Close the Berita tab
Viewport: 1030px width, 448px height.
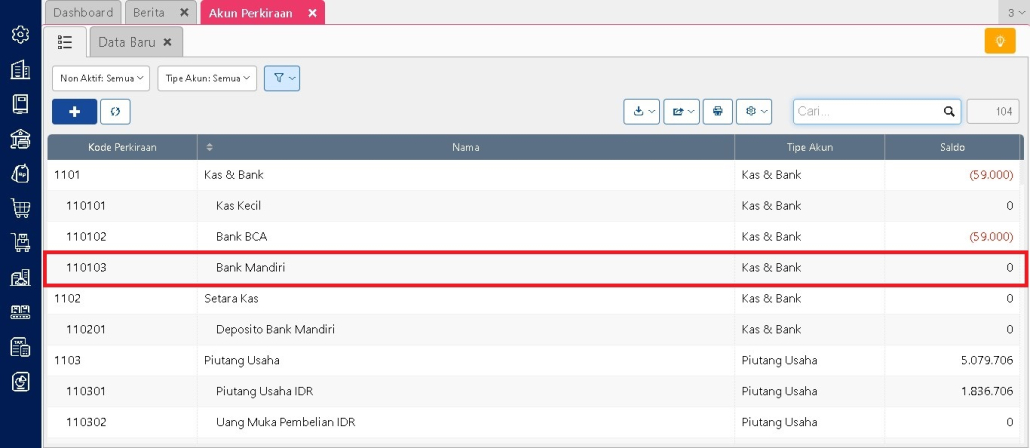coord(183,13)
